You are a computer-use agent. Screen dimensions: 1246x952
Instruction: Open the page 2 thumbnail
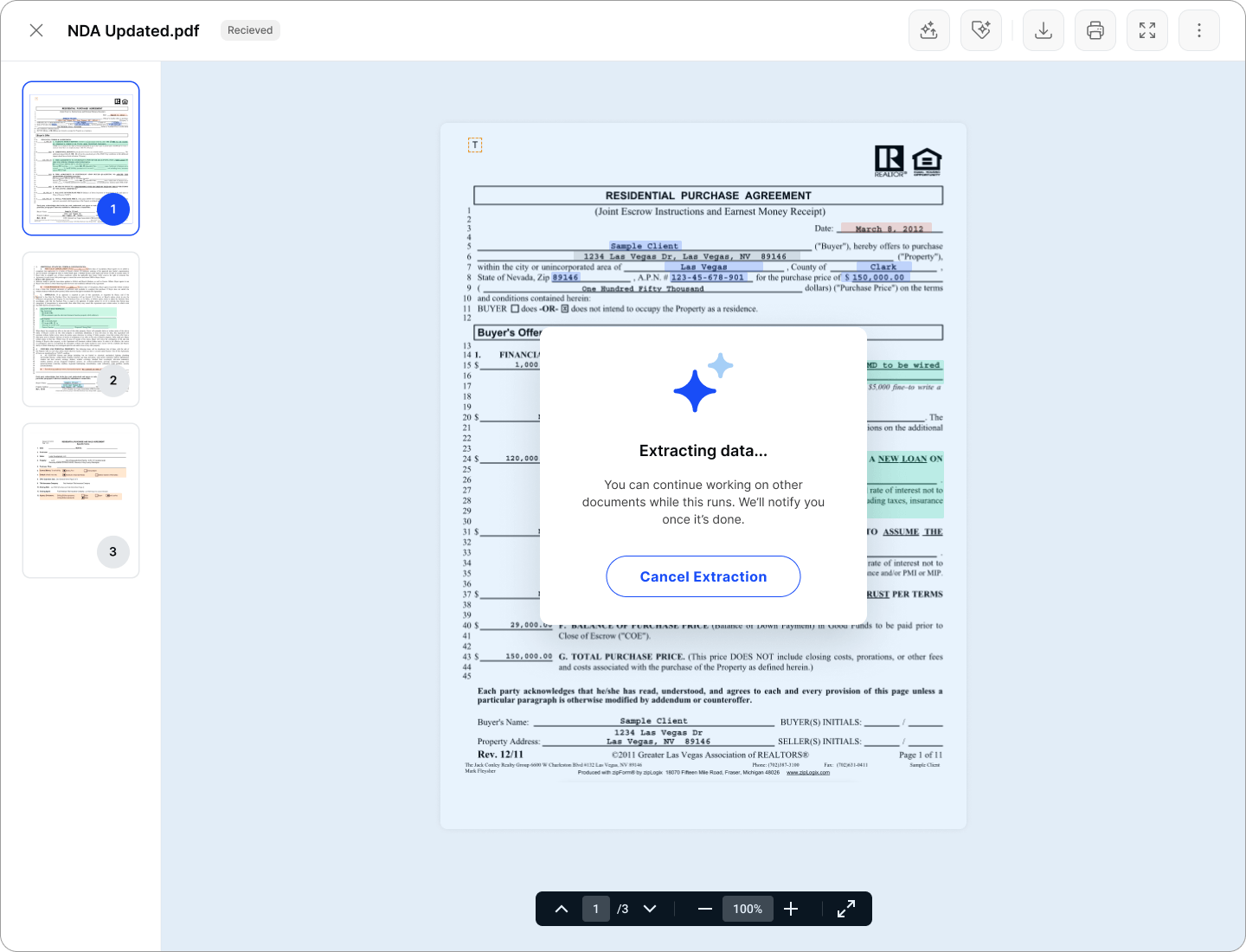pyautogui.click(x=80, y=329)
